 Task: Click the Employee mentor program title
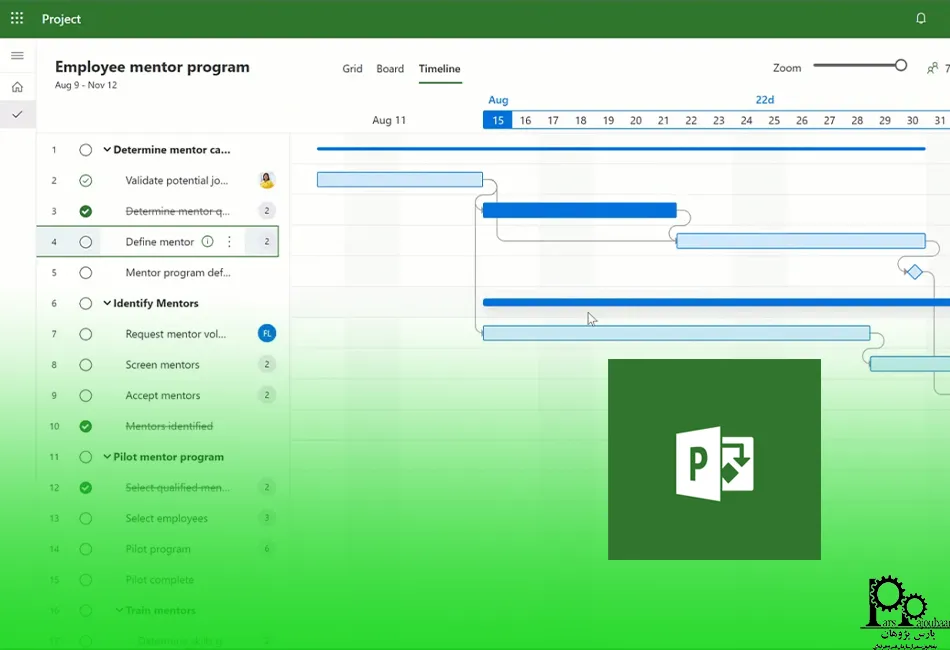click(152, 67)
